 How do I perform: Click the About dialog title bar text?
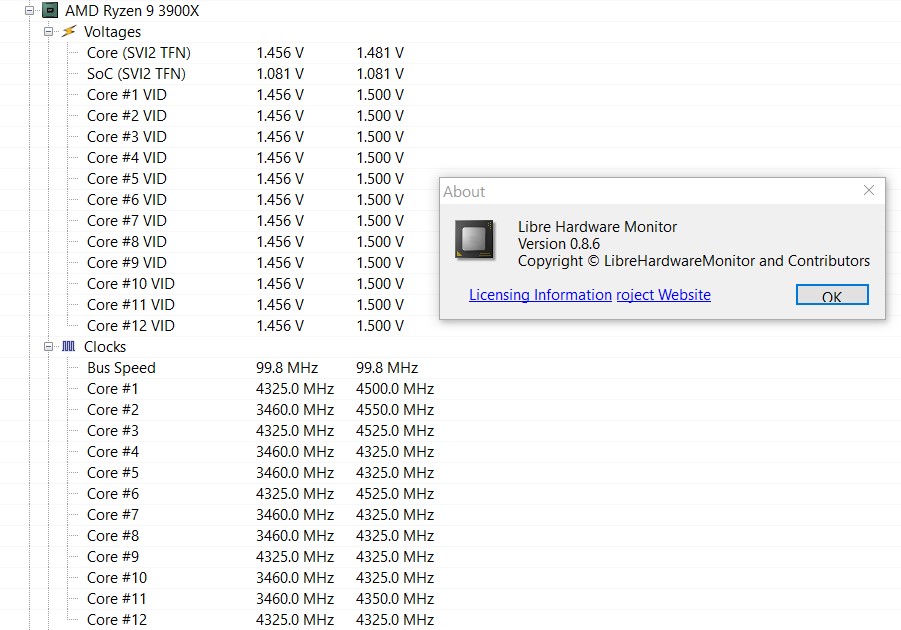pos(464,191)
